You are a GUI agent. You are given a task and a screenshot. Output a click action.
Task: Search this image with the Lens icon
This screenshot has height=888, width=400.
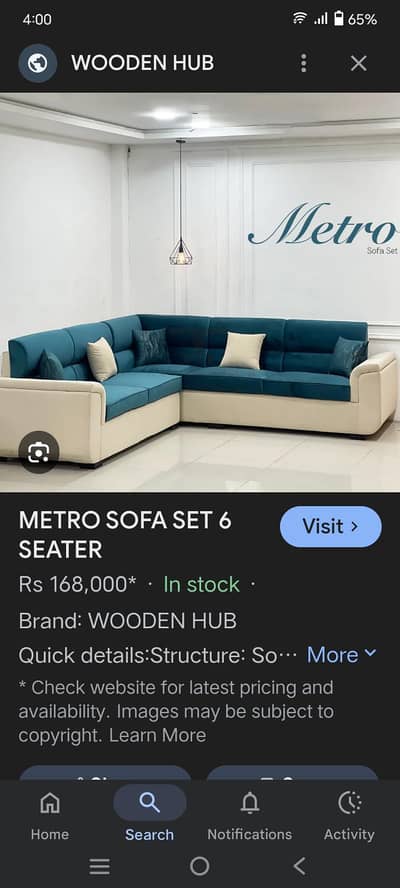[39, 452]
